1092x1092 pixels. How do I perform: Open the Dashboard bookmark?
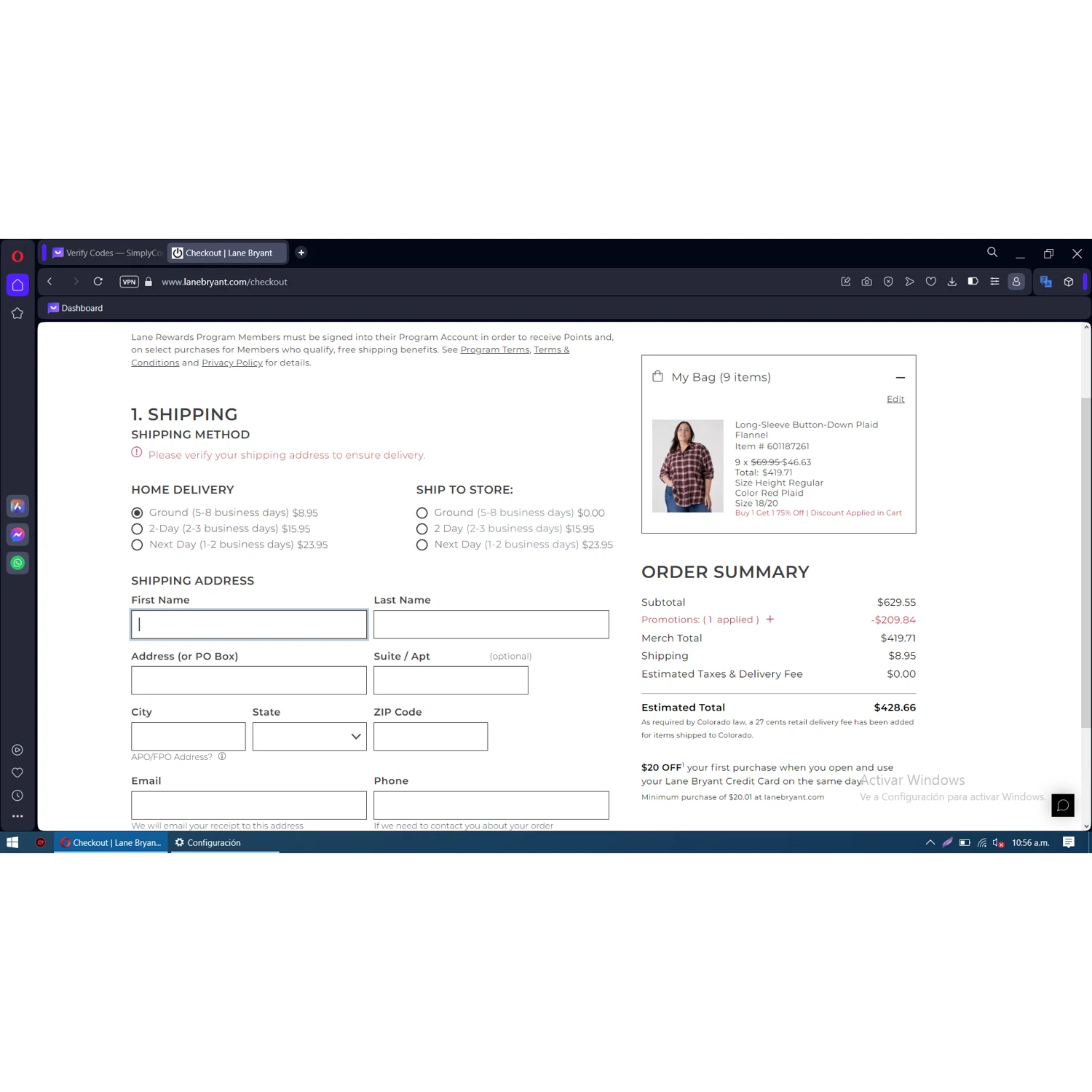click(x=76, y=308)
